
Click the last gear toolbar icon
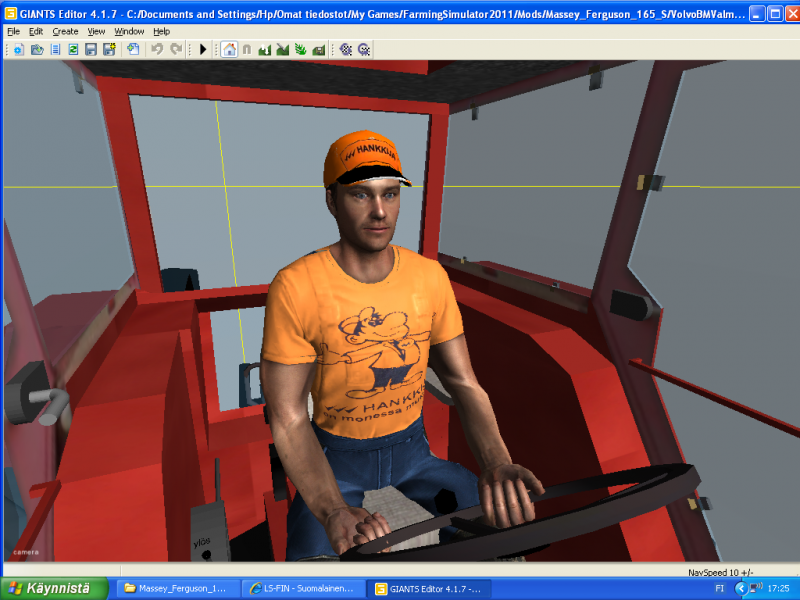(x=364, y=49)
